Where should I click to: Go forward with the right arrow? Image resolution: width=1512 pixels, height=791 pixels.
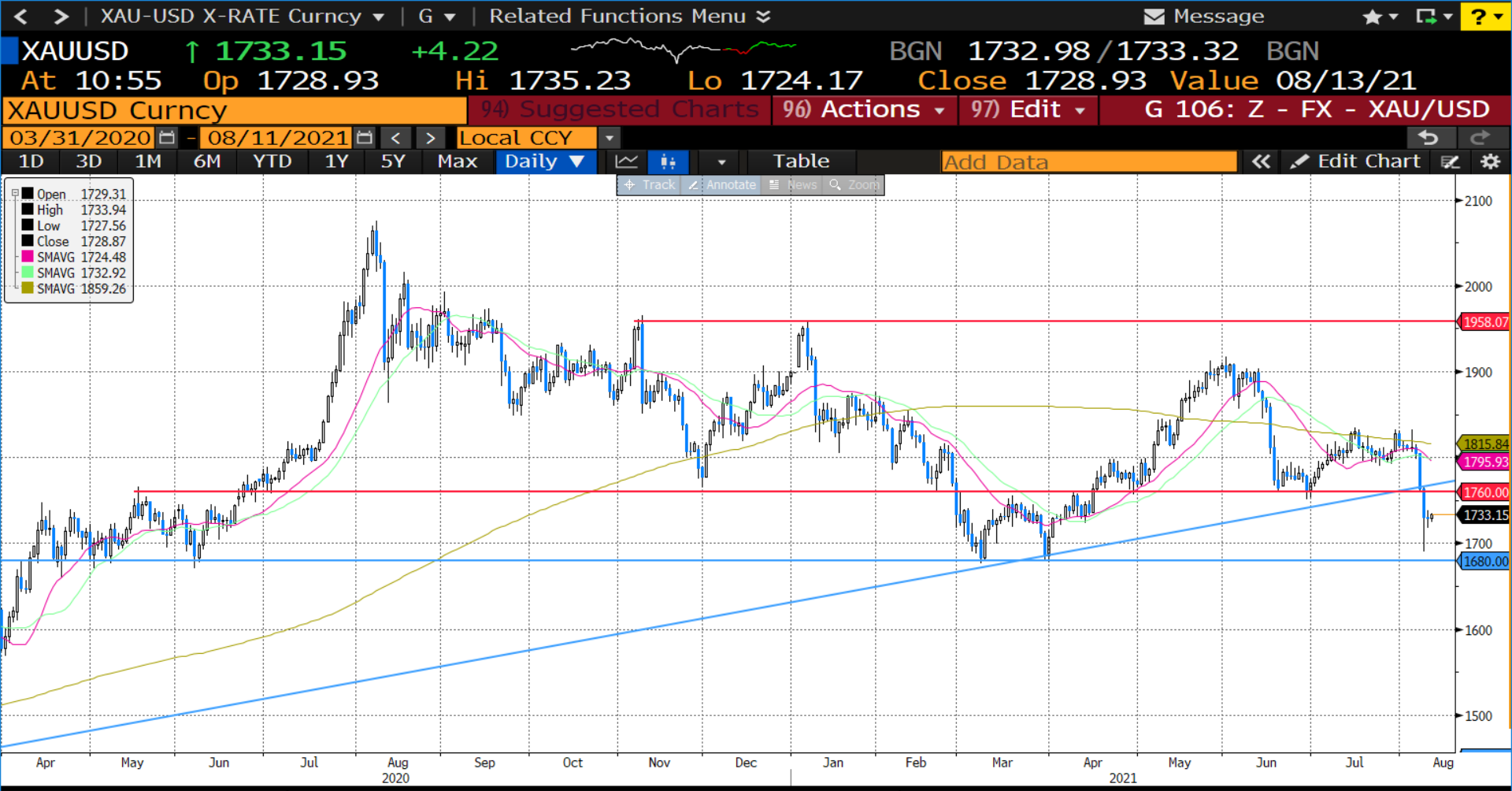pos(61,16)
